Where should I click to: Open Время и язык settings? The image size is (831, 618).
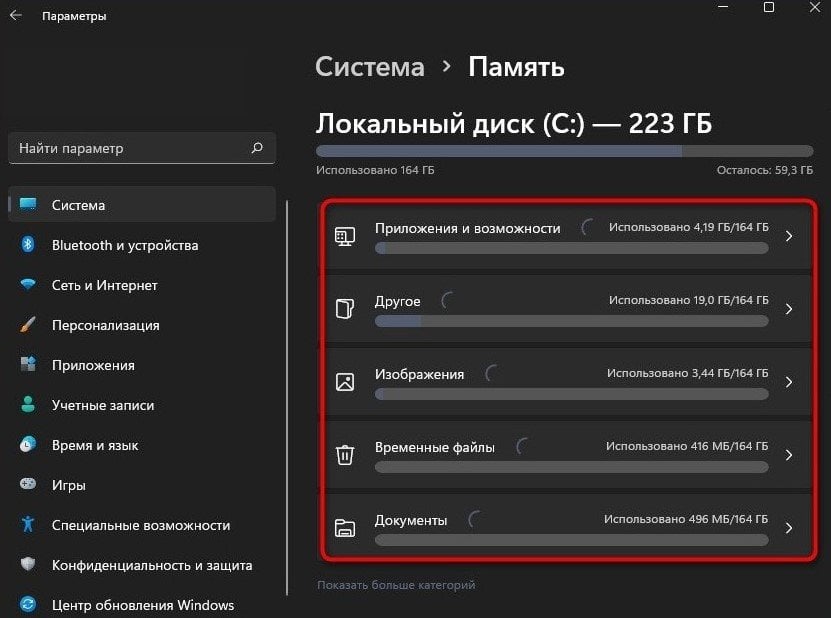142,445
